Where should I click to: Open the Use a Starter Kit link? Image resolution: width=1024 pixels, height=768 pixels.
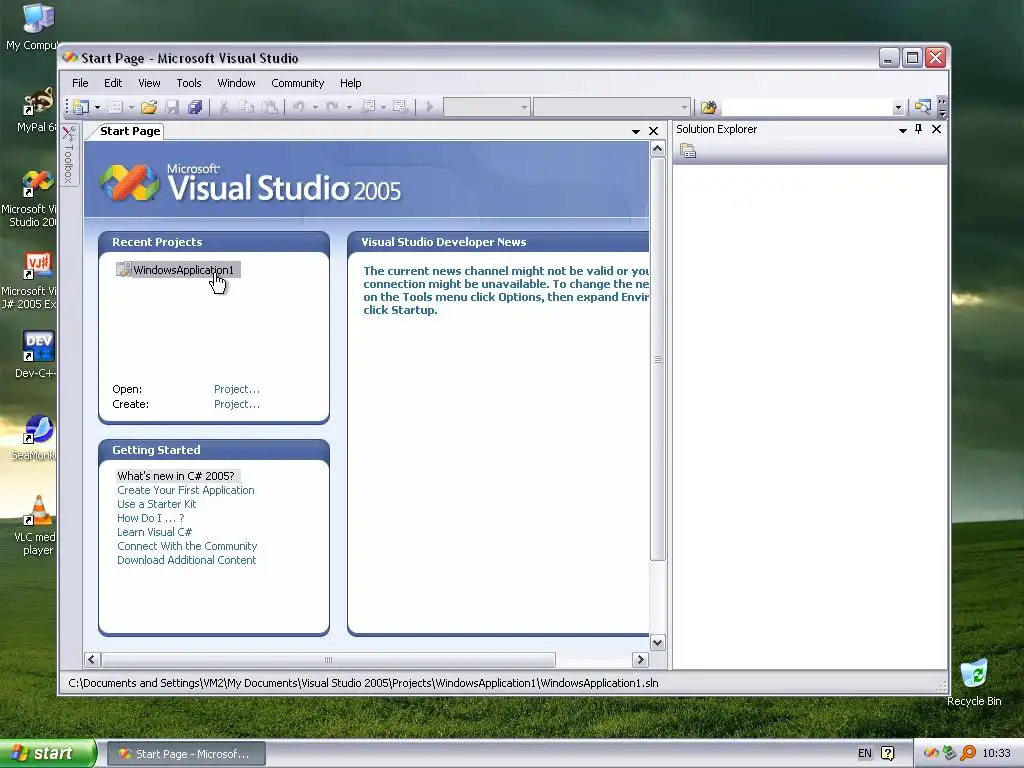[x=157, y=504]
